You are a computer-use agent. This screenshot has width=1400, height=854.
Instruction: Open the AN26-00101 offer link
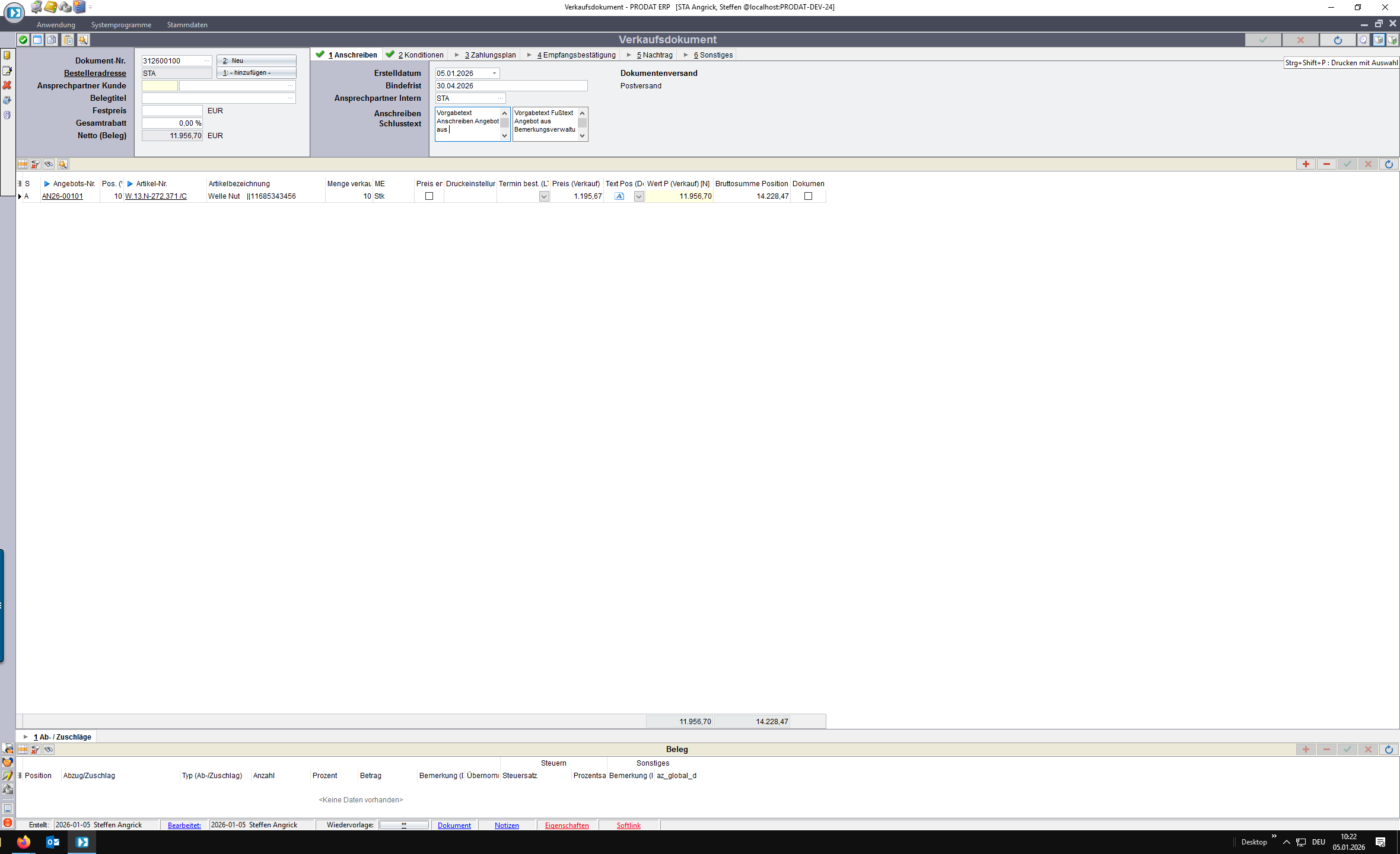(62, 196)
